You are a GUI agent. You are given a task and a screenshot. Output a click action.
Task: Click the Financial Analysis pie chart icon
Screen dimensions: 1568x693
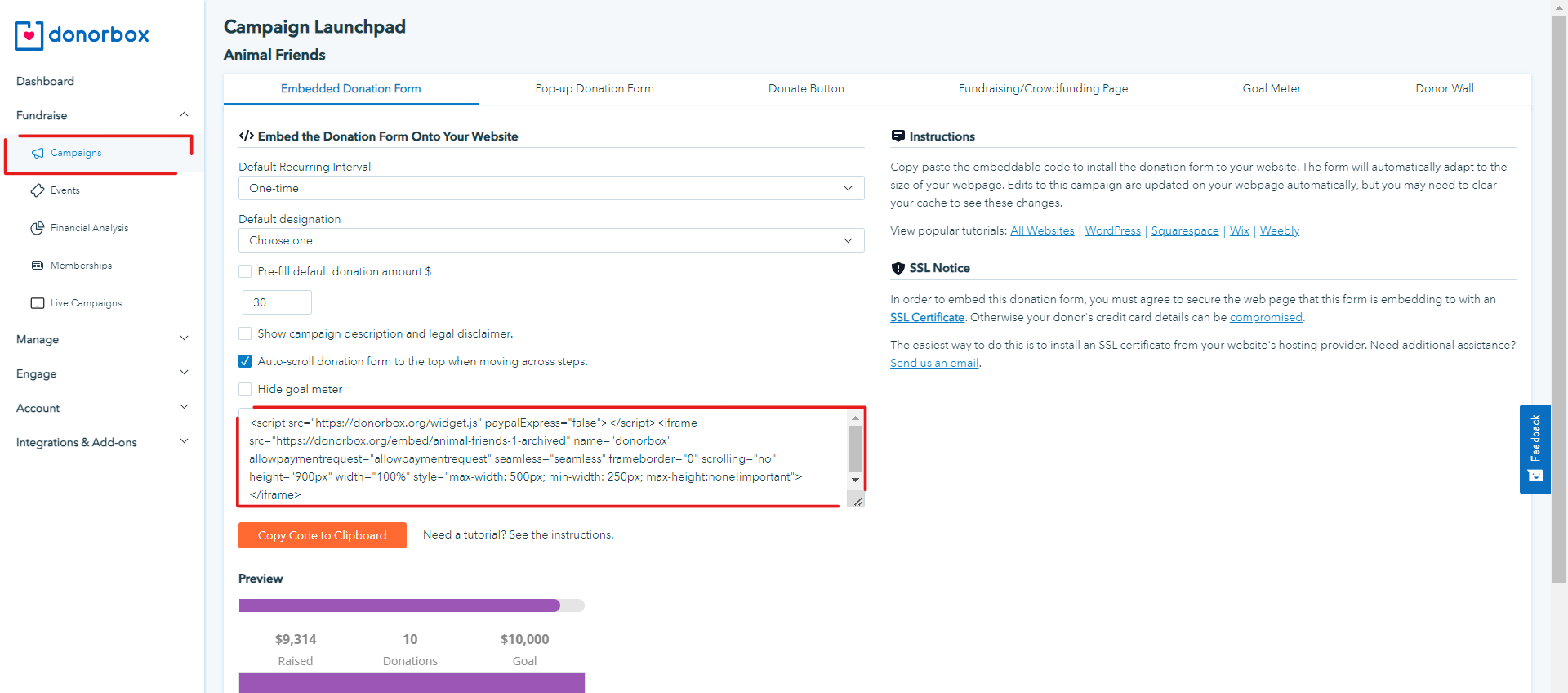coord(38,228)
